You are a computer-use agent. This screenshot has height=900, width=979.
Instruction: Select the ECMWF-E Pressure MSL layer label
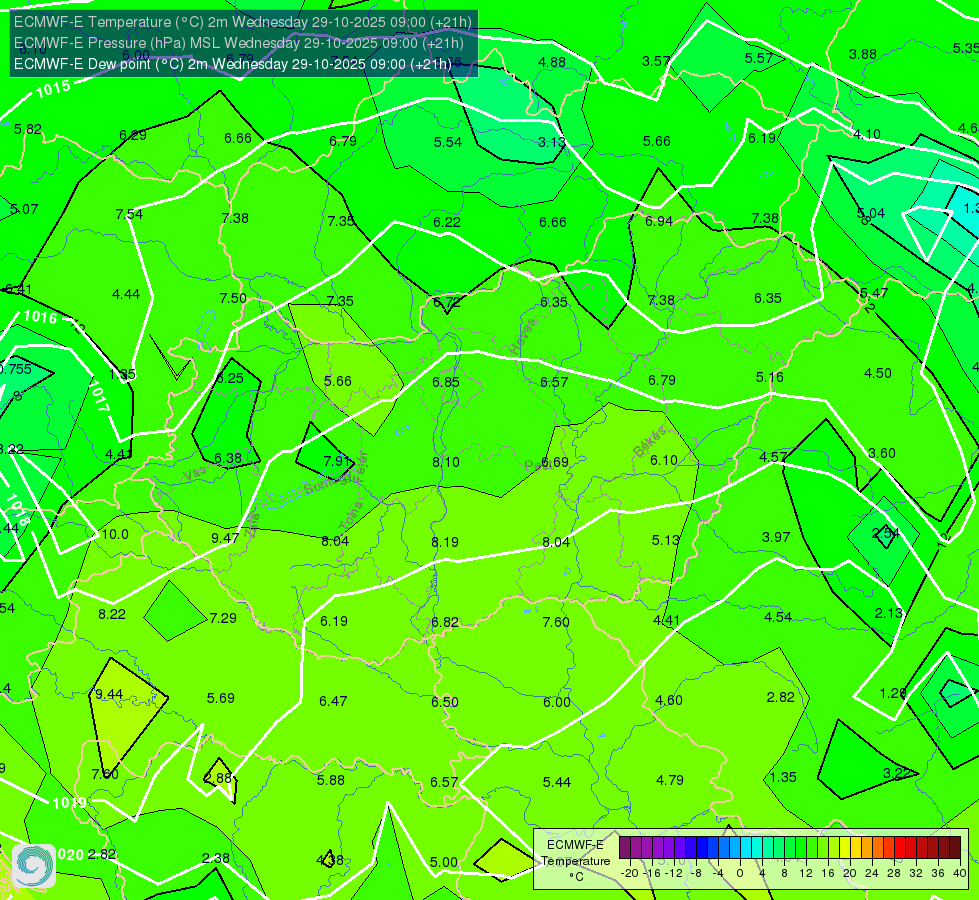(x=239, y=43)
